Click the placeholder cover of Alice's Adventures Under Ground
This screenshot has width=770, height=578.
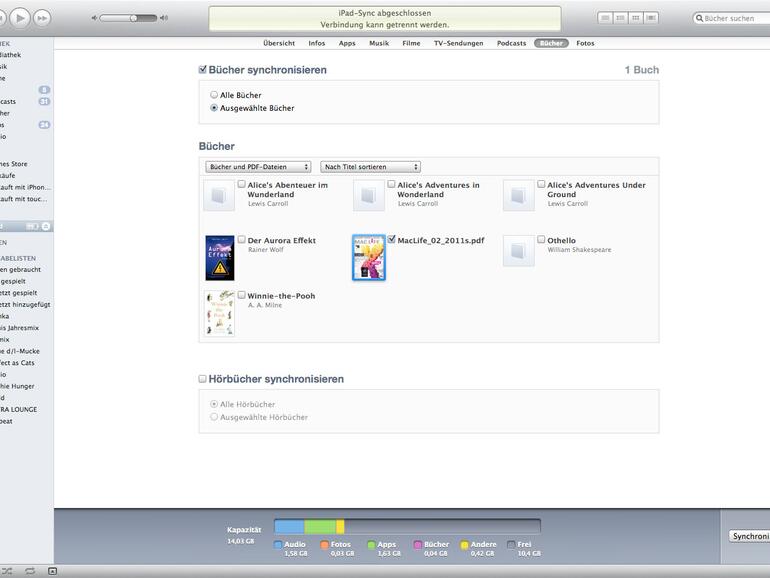point(519,195)
